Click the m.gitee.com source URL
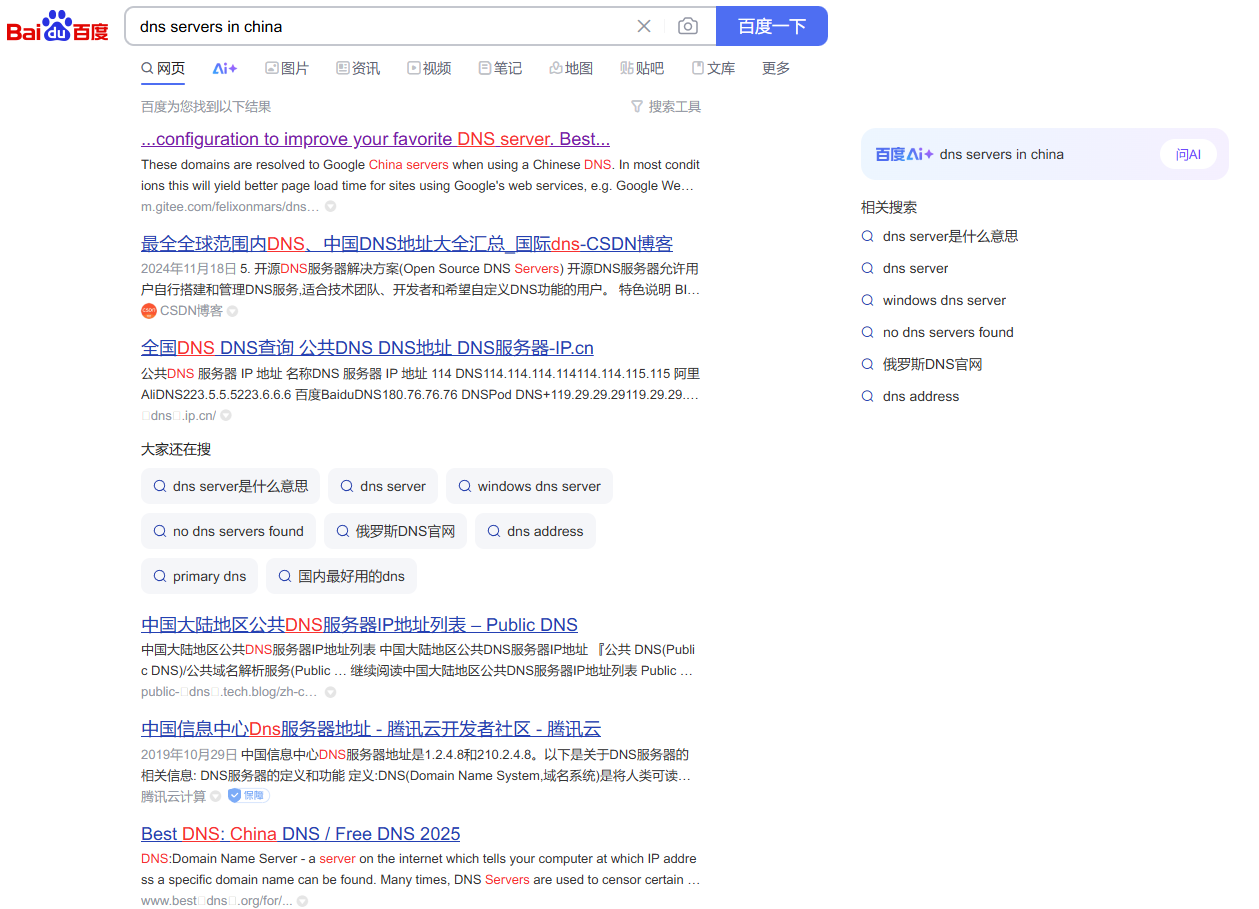The width and height of the screenshot is (1259, 909). (x=230, y=207)
